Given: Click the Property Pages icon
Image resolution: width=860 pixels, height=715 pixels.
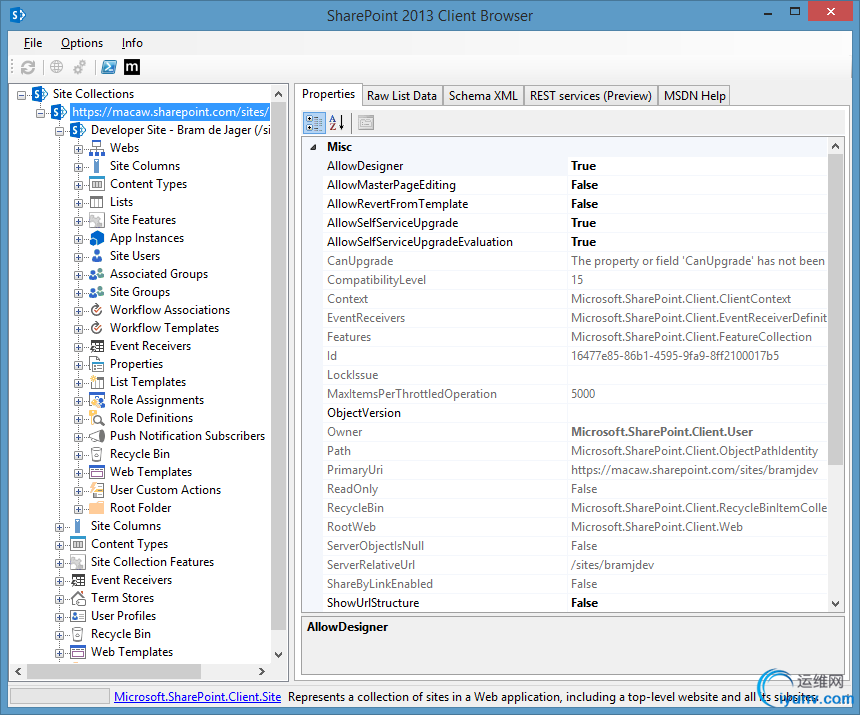Looking at the screenshot, I should [366, 123].
